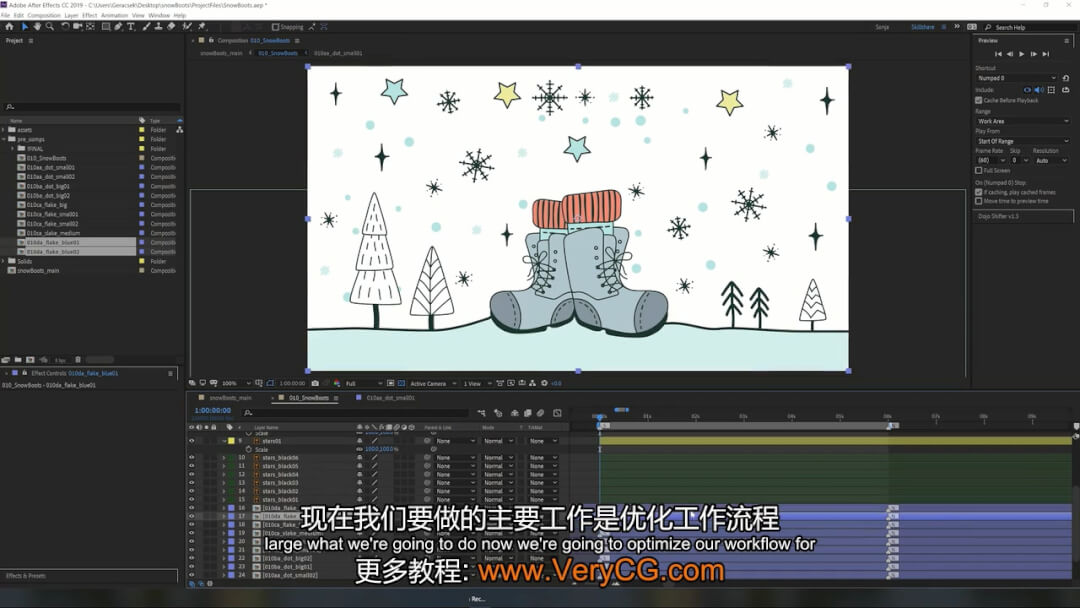Open the Range dropdown showing Work Area

click(1021, 121)
